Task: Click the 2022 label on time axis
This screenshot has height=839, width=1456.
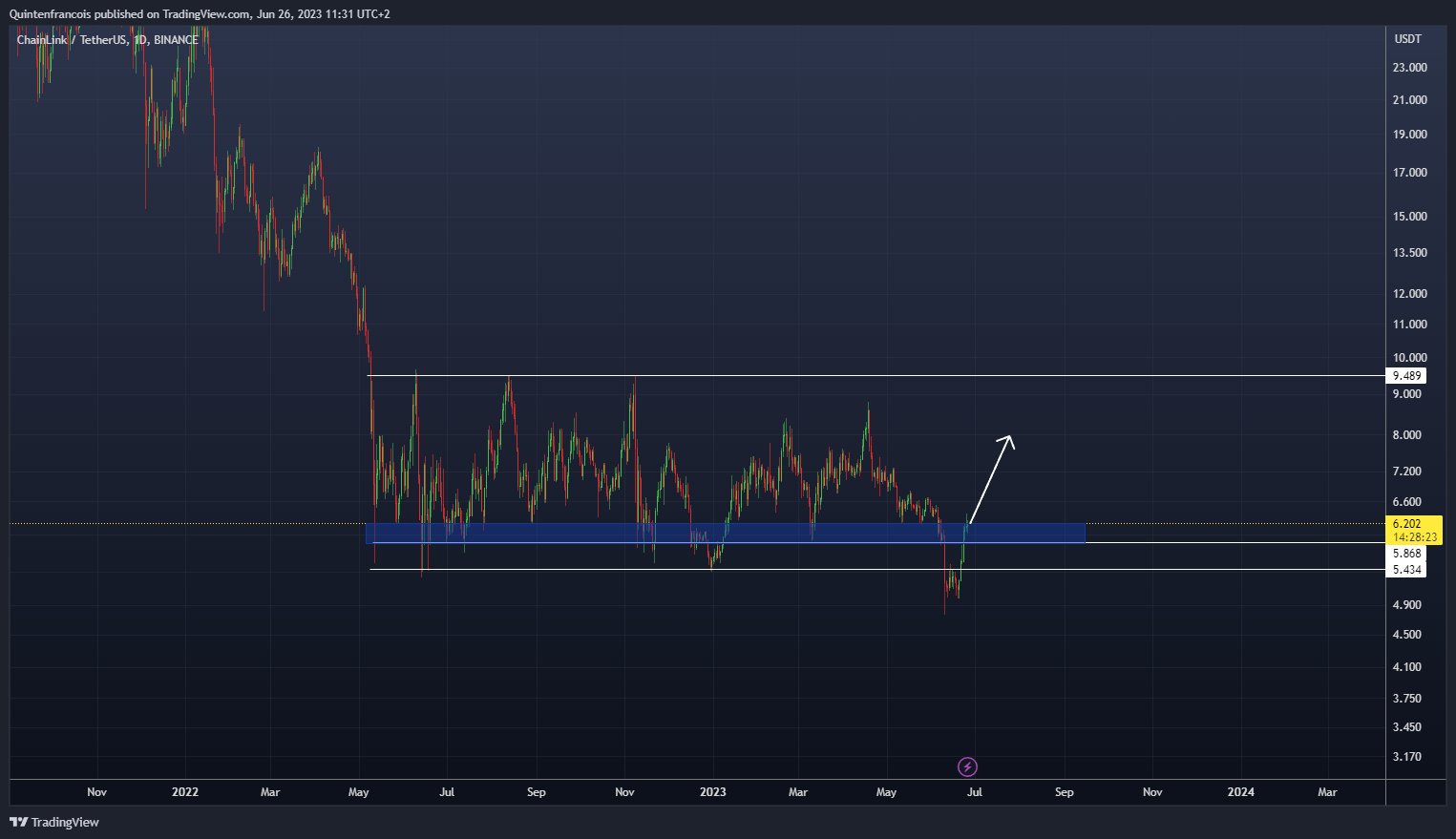Action: [185, 792]
